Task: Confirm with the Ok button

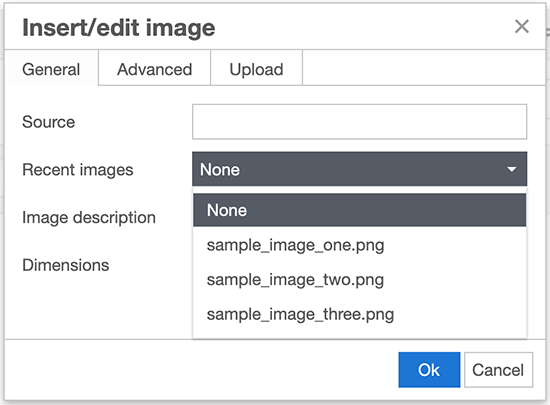Action: pyautogui.click(x=429, y=370)
